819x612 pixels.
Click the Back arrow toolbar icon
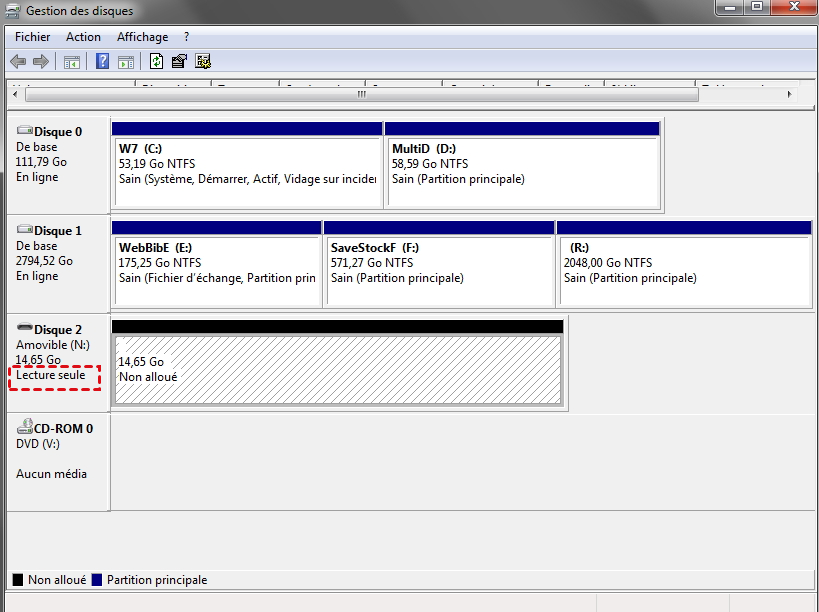(x=18, y=62)
